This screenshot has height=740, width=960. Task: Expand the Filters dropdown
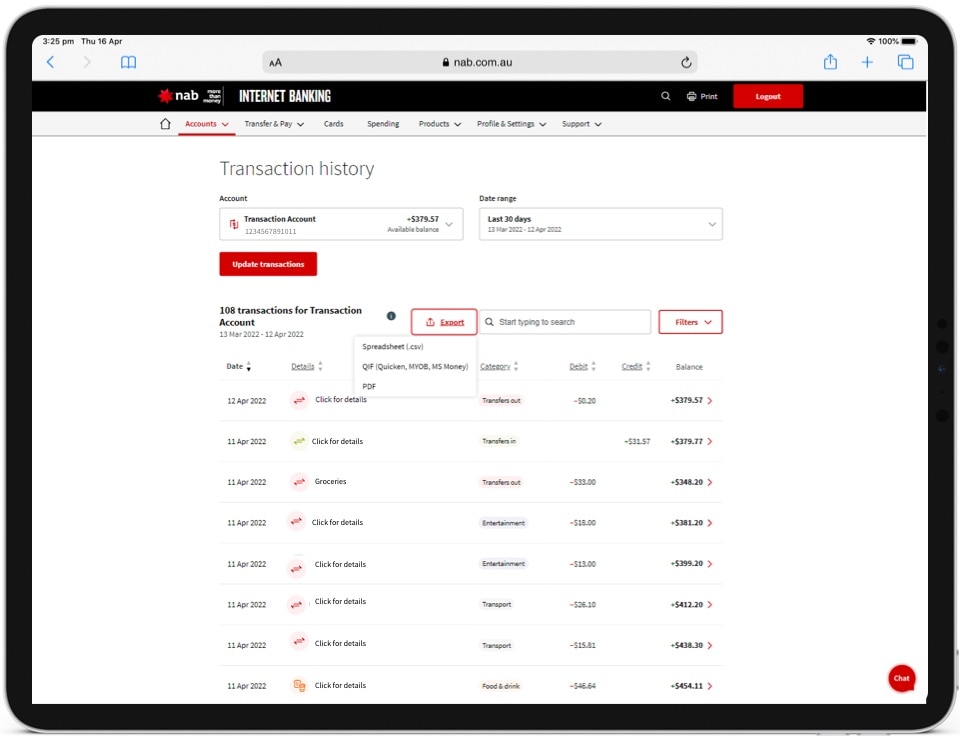click(x=690, y=322)
